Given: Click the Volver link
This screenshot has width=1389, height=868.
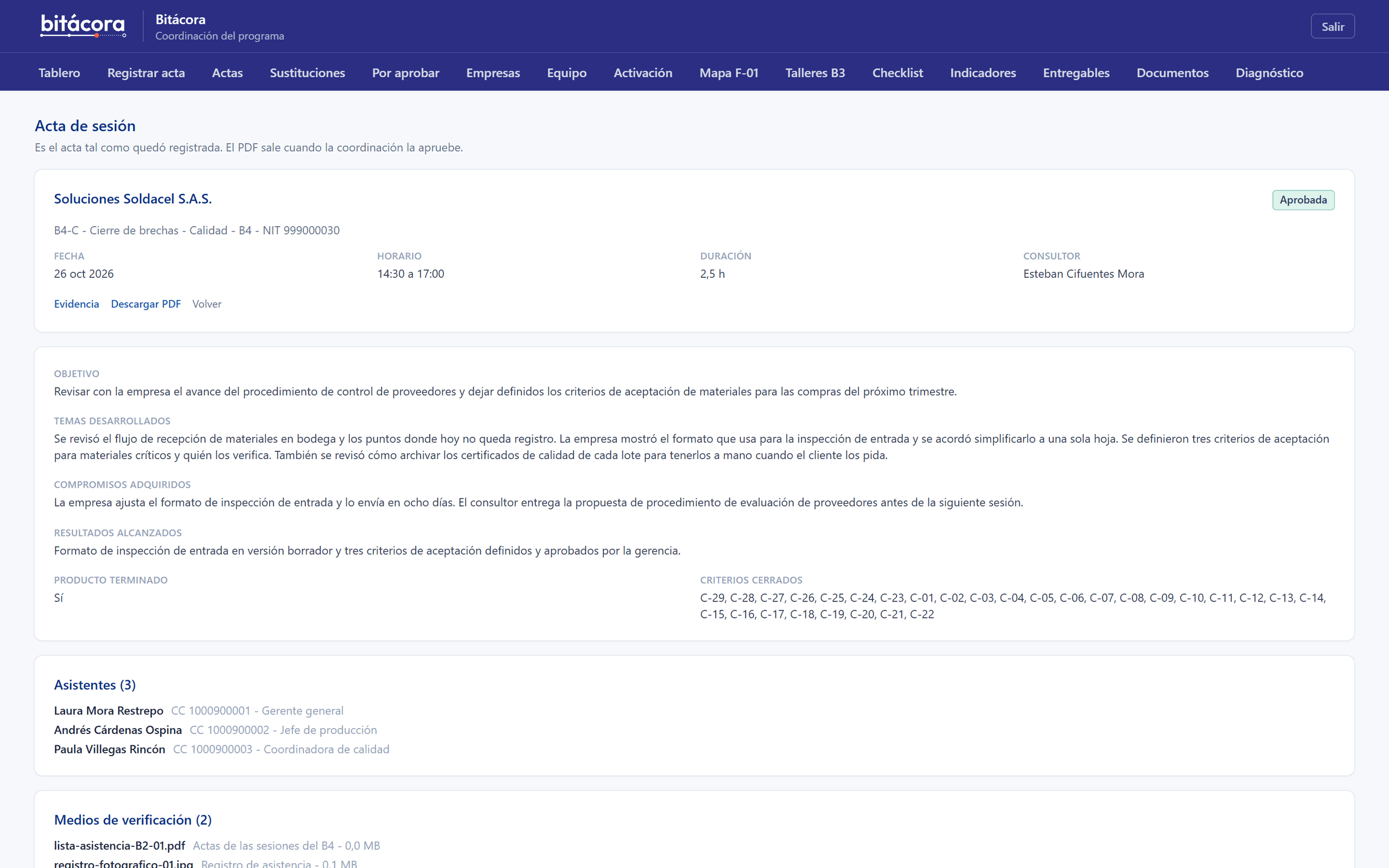Looking at the screenshot, I should click(x=207, y=304).
